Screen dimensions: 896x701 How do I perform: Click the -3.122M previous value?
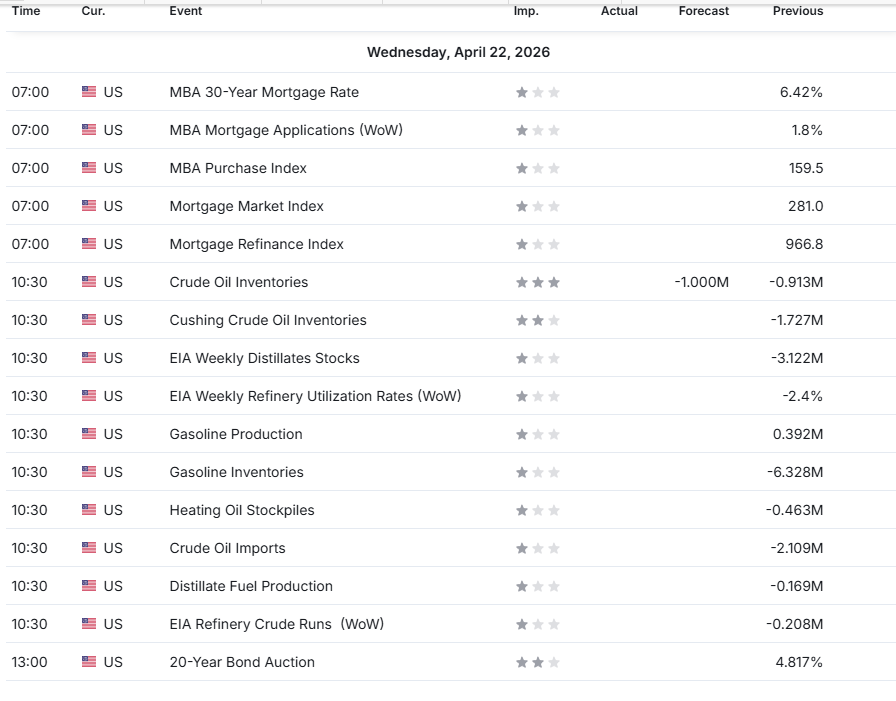pos(797,358)
